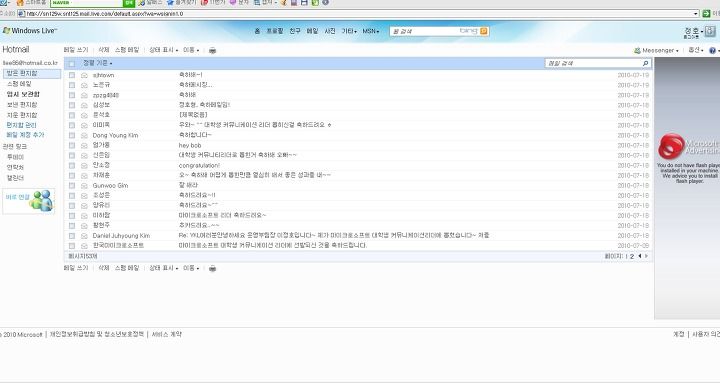Go to the previous page using the left arrow
This screenshot has width=720, height=383.
pos(640,256)
